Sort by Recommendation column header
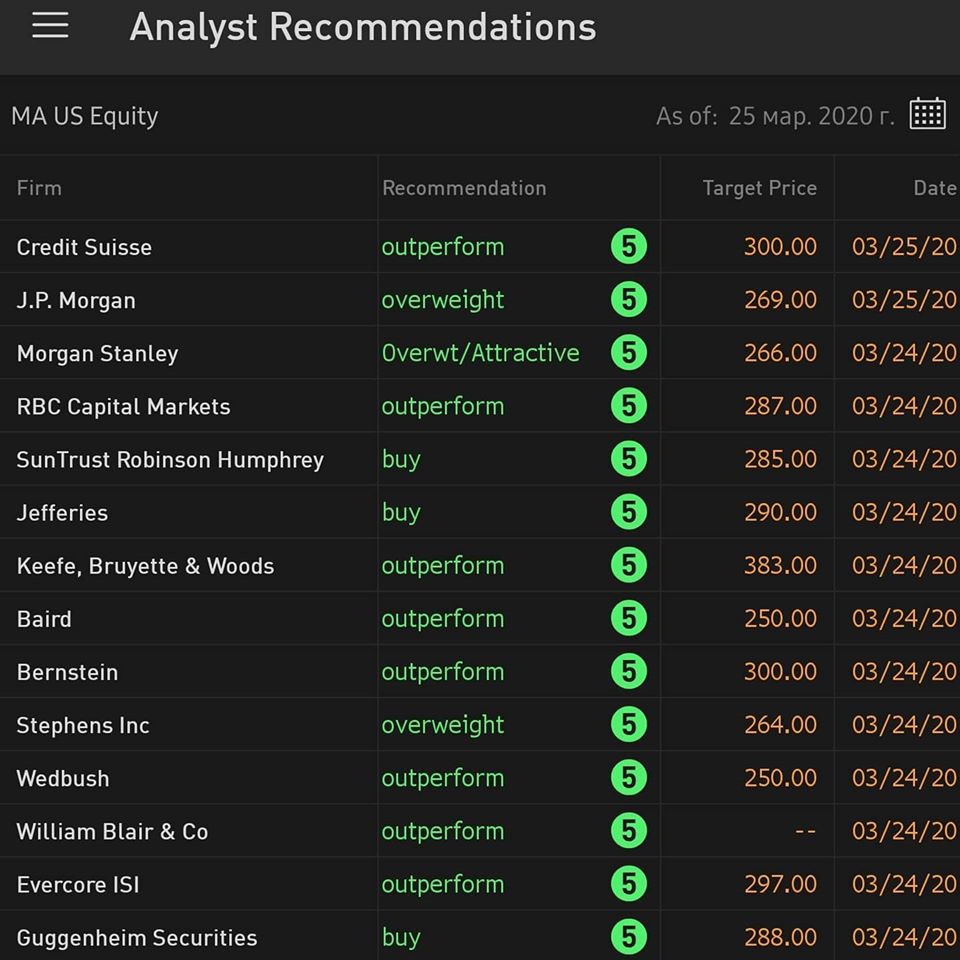This screenshot has width=960, height=960. click(464, 188)
